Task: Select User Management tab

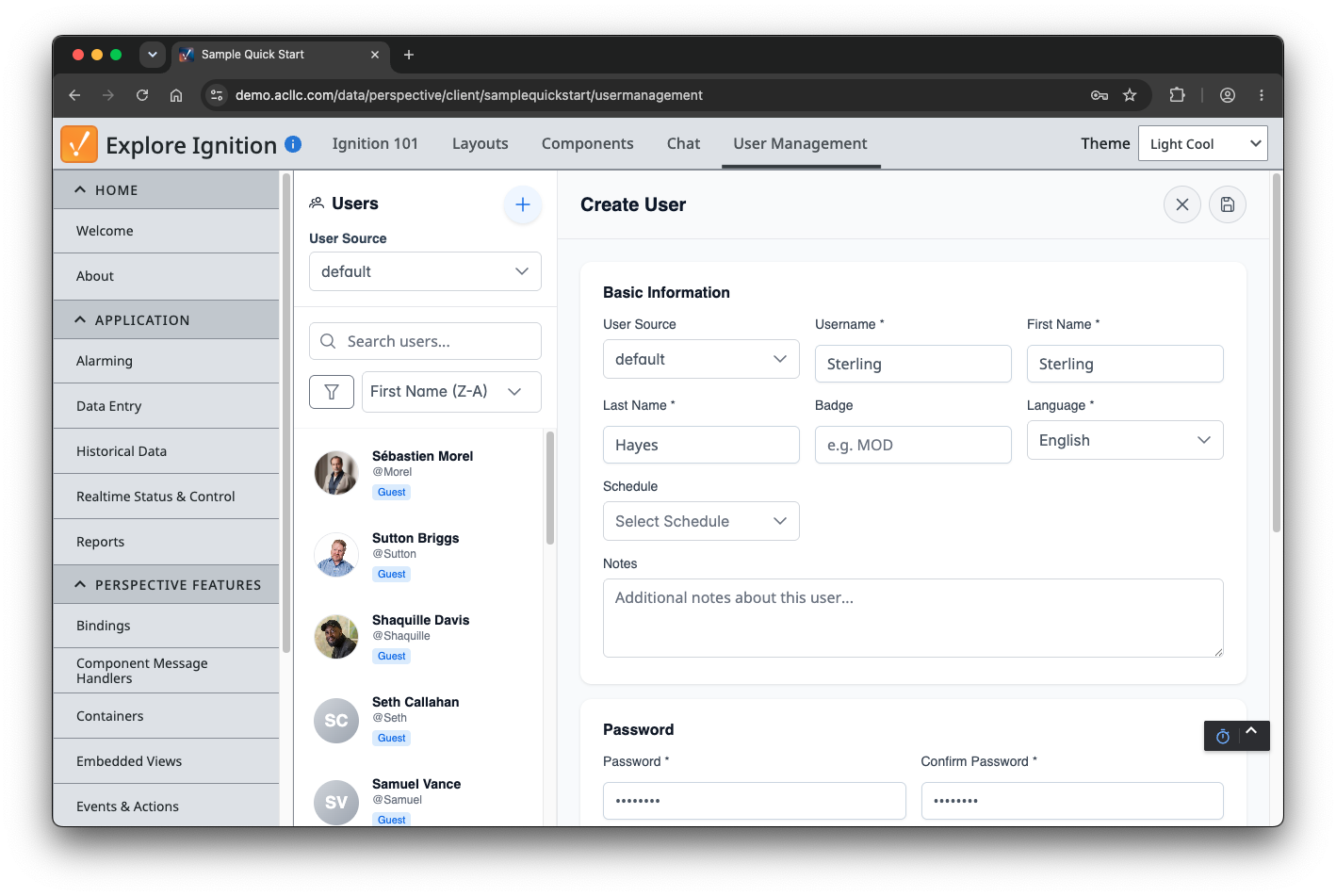Action: [800, 143]
